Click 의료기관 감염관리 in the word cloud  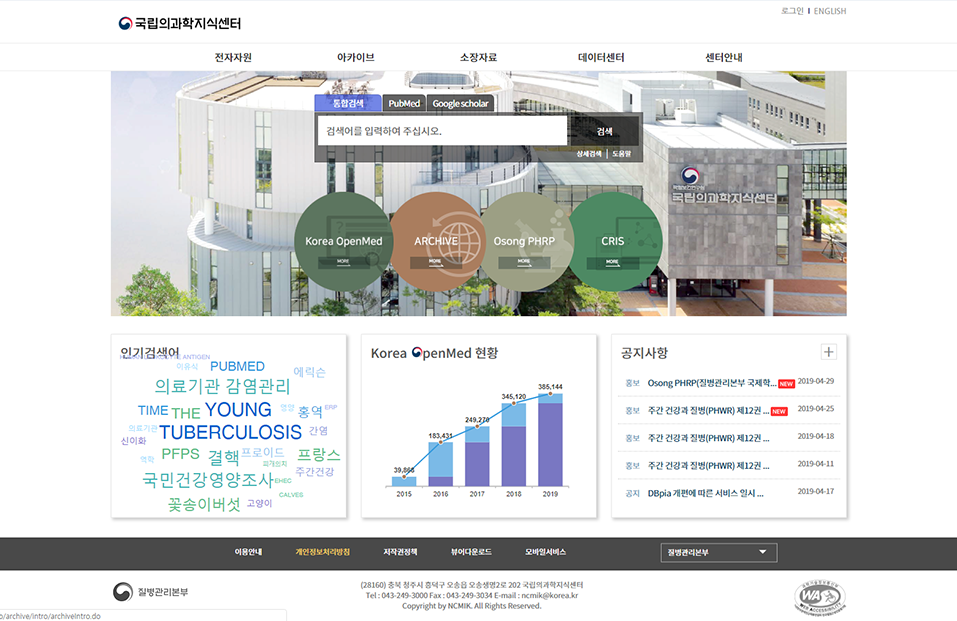pyautogui.click(x=222, y=387)
